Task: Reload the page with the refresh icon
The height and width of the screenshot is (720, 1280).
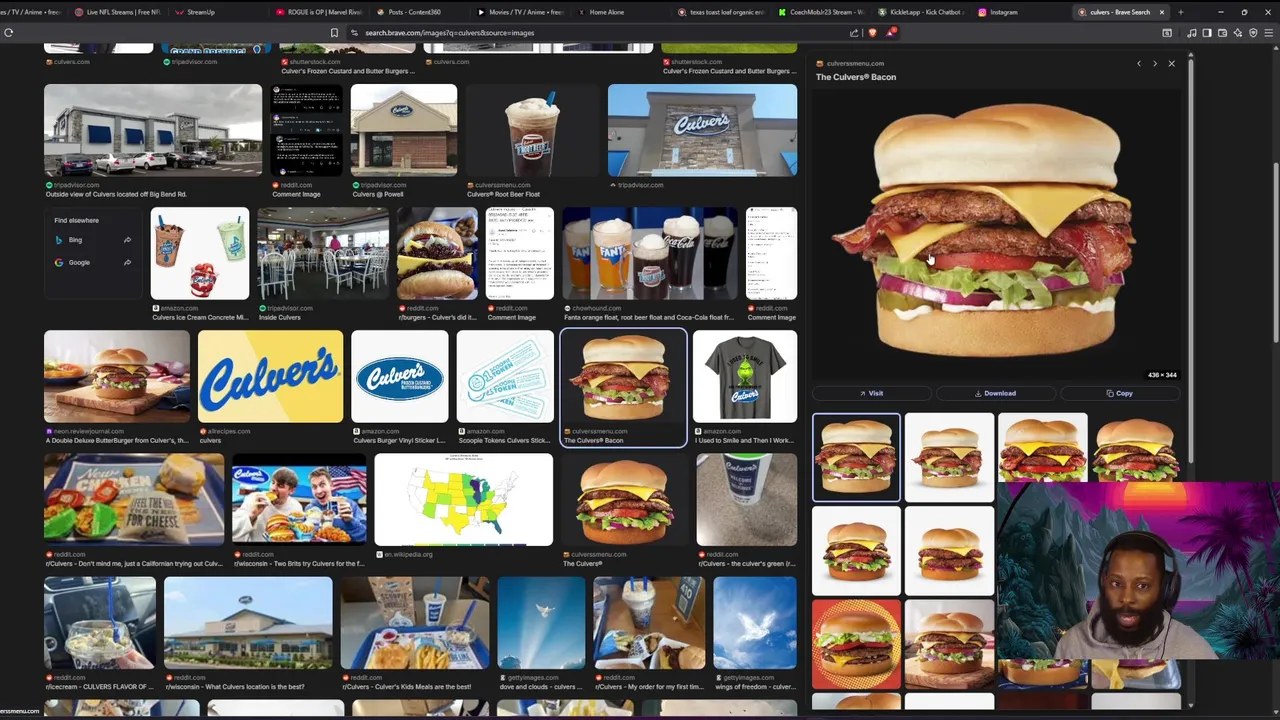Action: (9, 32)
